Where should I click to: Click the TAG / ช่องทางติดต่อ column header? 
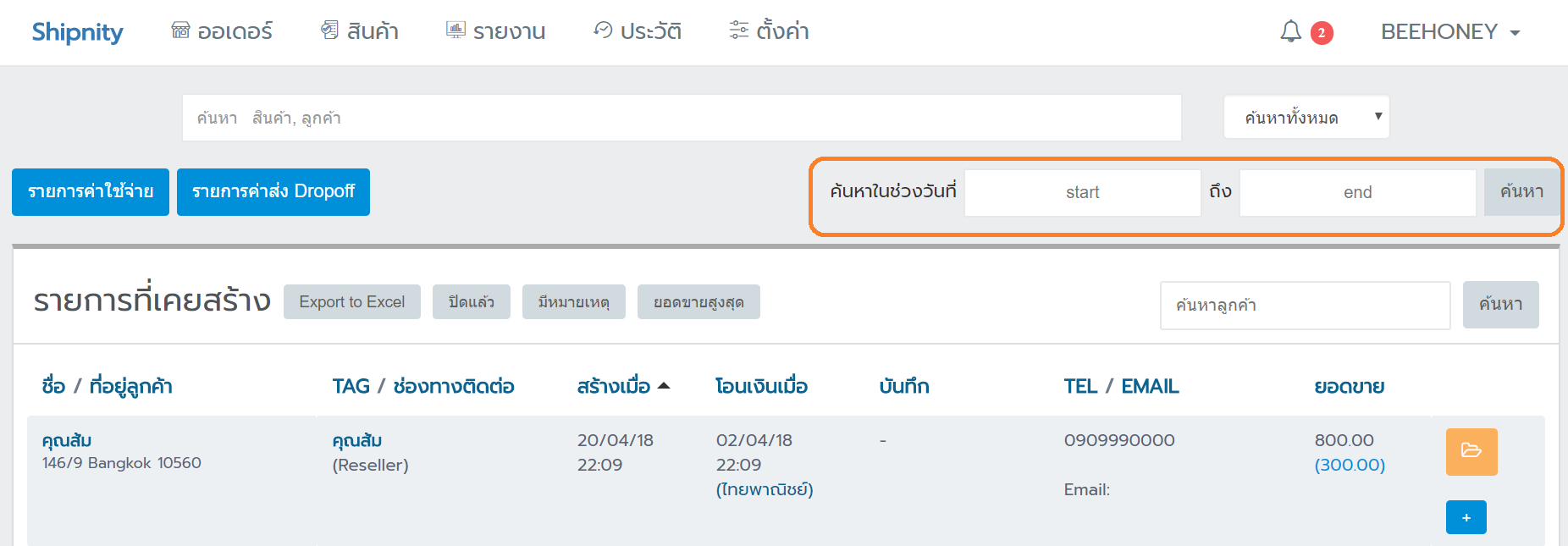423,387
